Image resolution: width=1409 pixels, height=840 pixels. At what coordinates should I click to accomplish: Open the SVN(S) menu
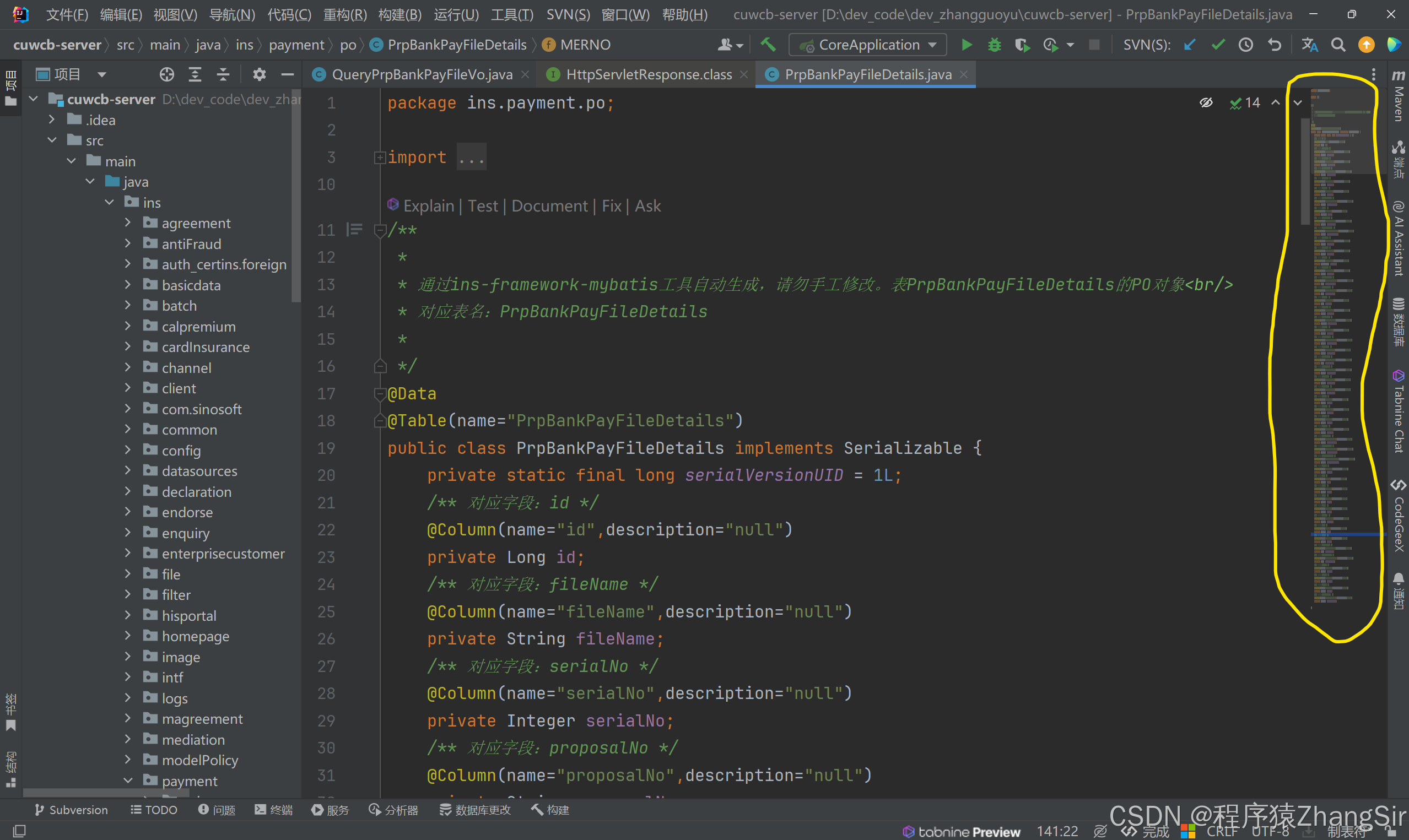[568, 14]
